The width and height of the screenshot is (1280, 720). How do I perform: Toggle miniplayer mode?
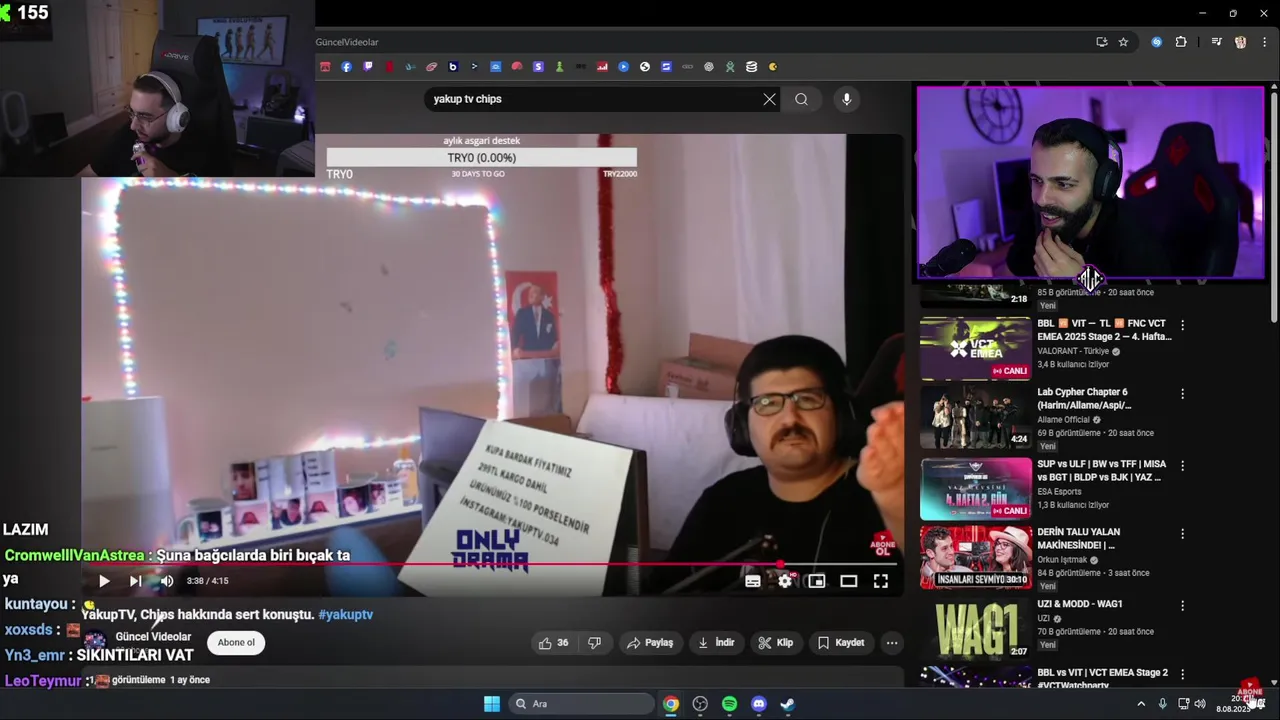[817, 581]
